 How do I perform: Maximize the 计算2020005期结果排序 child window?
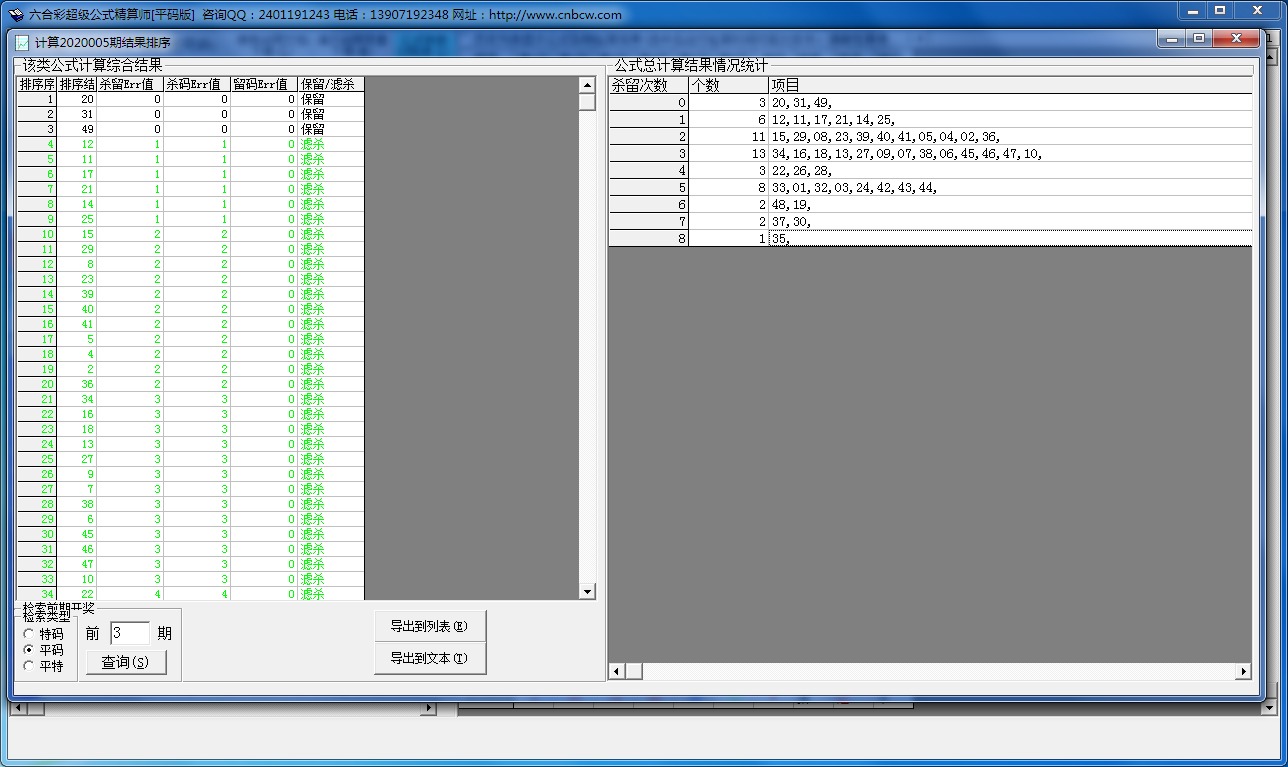pos(1199,38)
